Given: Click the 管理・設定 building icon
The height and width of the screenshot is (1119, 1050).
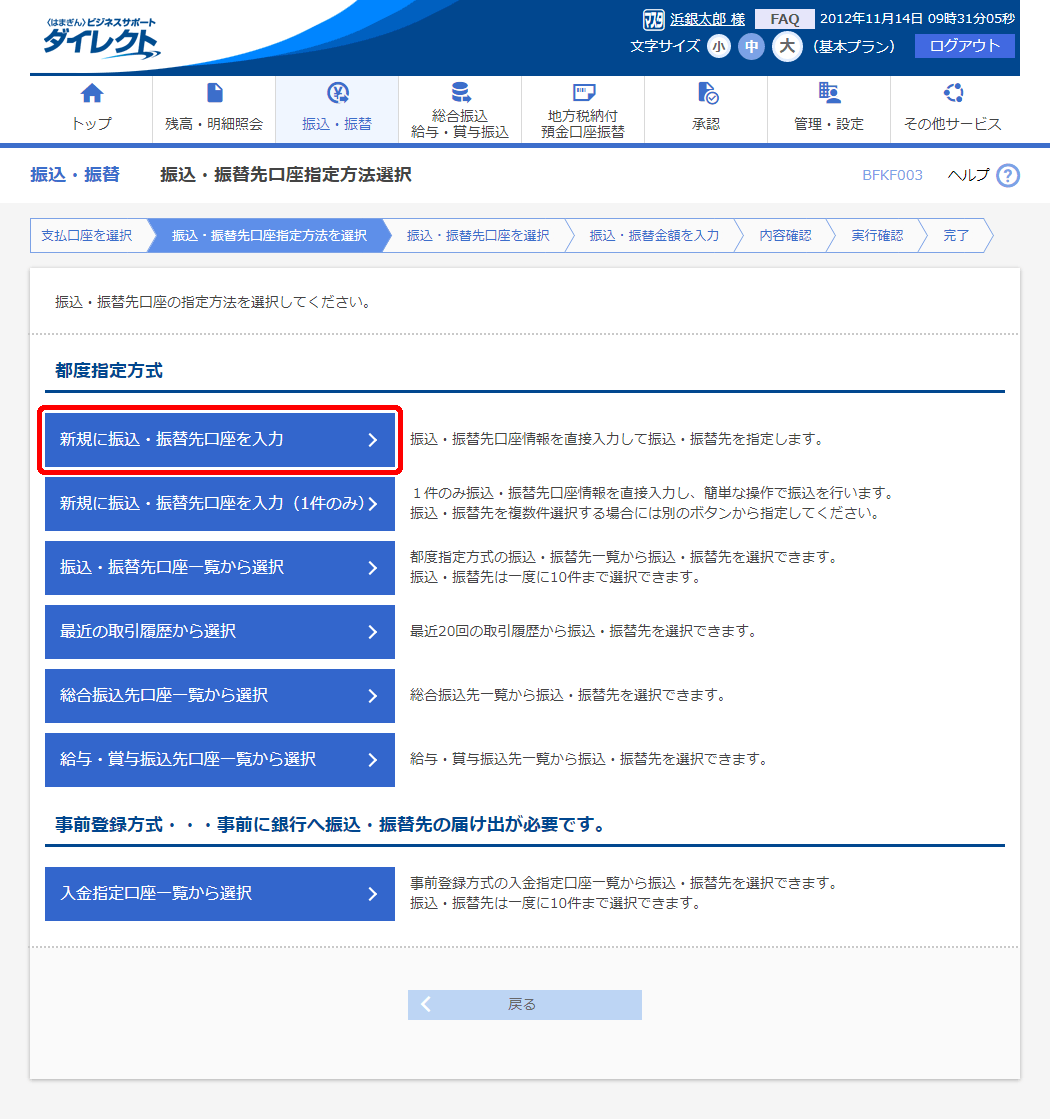Looking at the screenshot, I should [x=829, y=94].
